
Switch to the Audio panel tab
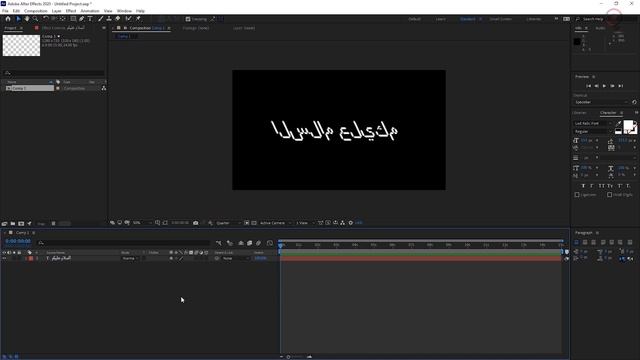(x=600, y=28)
